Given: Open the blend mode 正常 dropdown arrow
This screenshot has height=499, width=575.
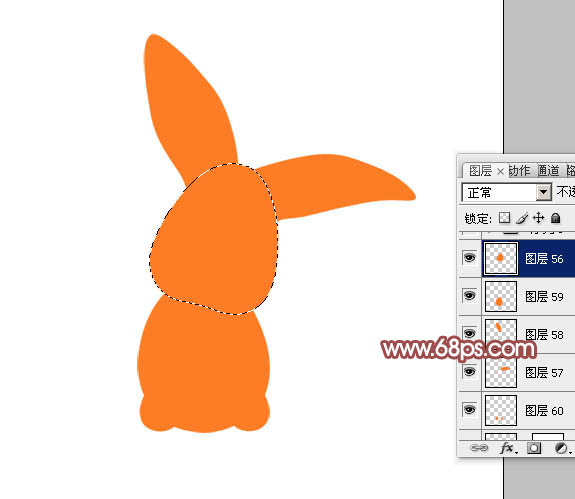Looking at the screenshot, I should [x=543, y=192].
